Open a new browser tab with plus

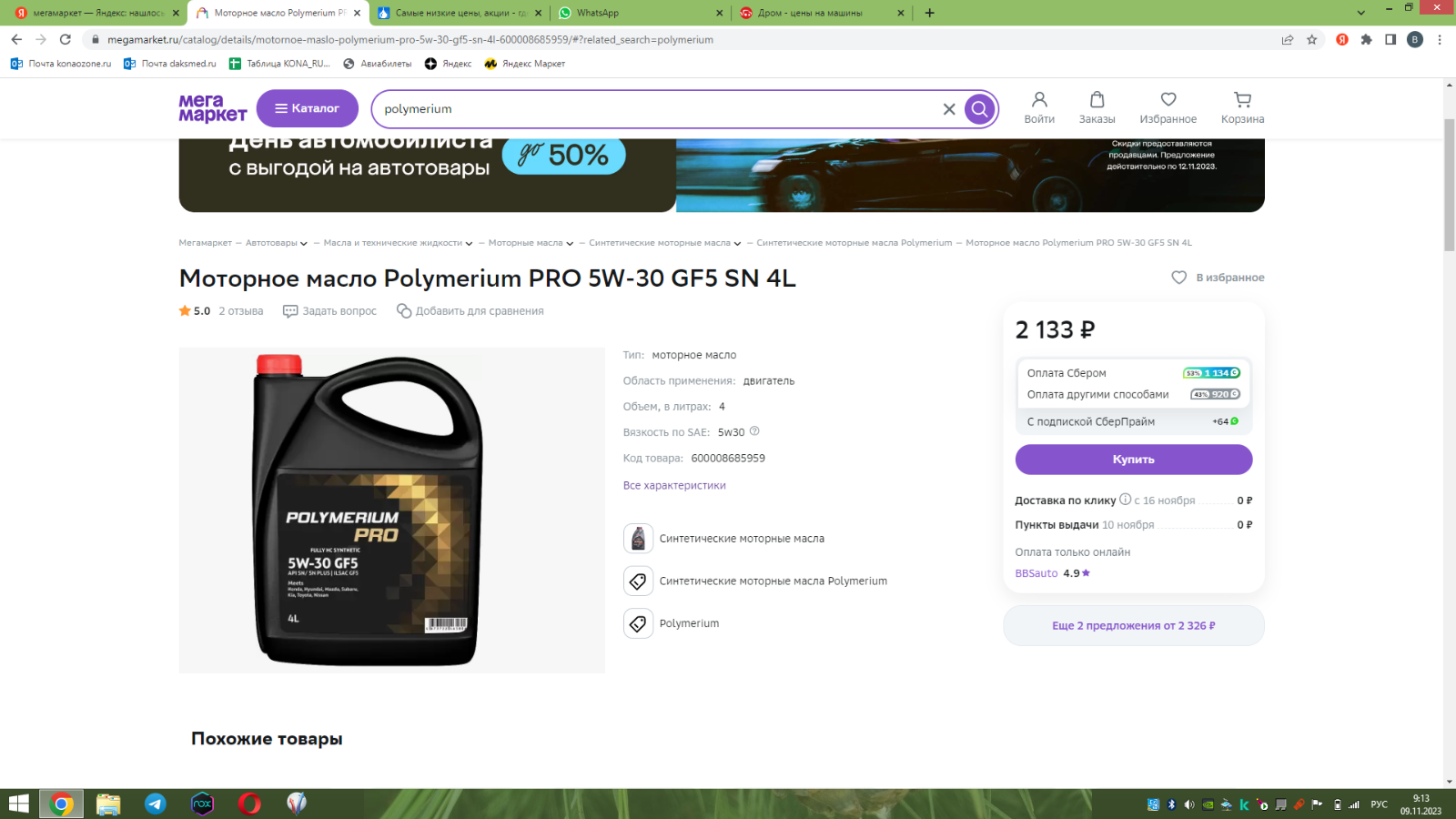(929, 13)
